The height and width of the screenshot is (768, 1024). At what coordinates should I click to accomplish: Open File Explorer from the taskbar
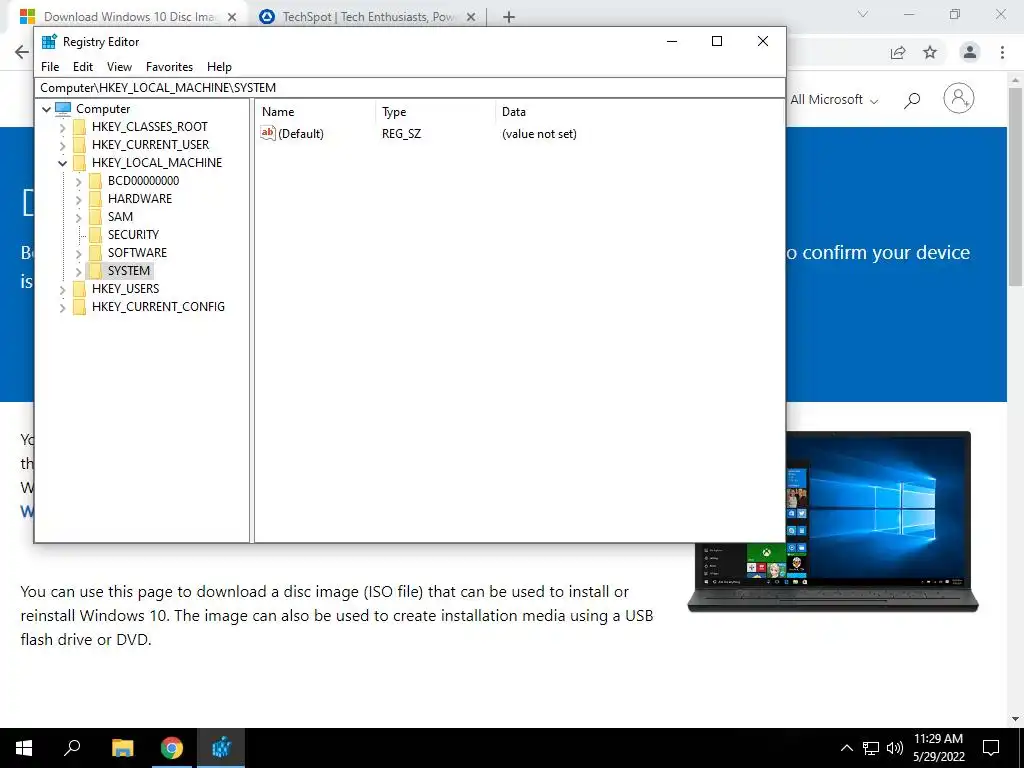123,748
